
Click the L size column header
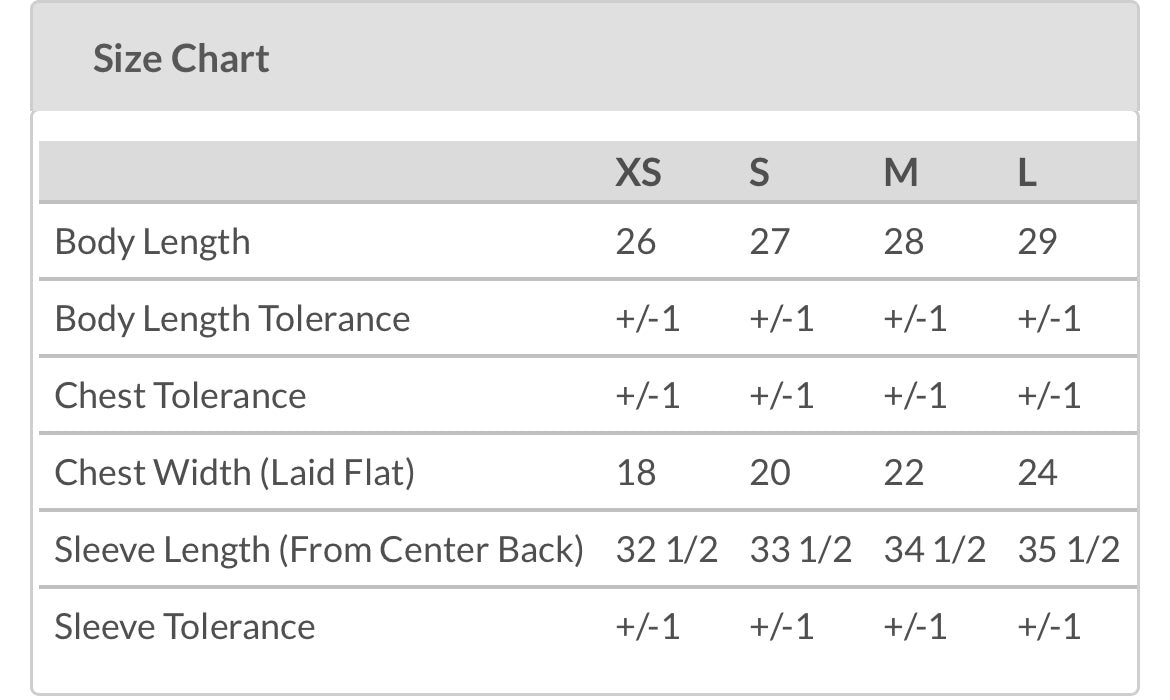point(1027,173)
